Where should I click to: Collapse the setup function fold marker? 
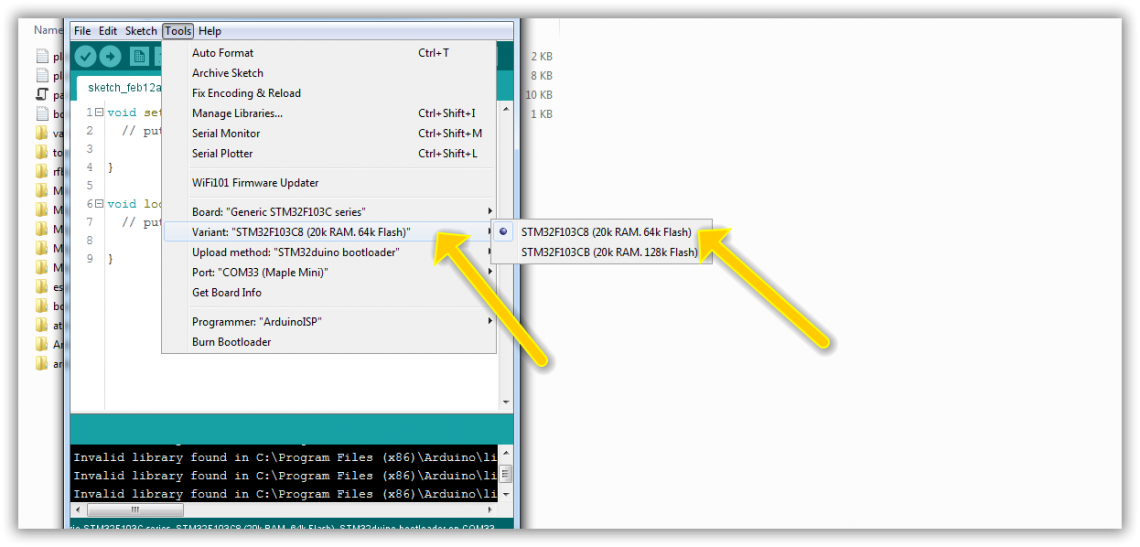point(99,113)
